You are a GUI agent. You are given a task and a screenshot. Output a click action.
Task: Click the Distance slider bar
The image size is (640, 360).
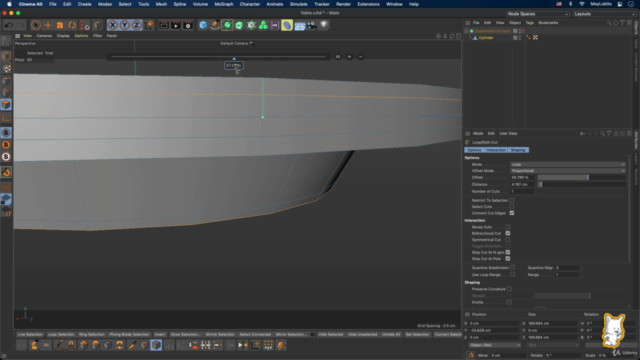(x=581, y=184)
